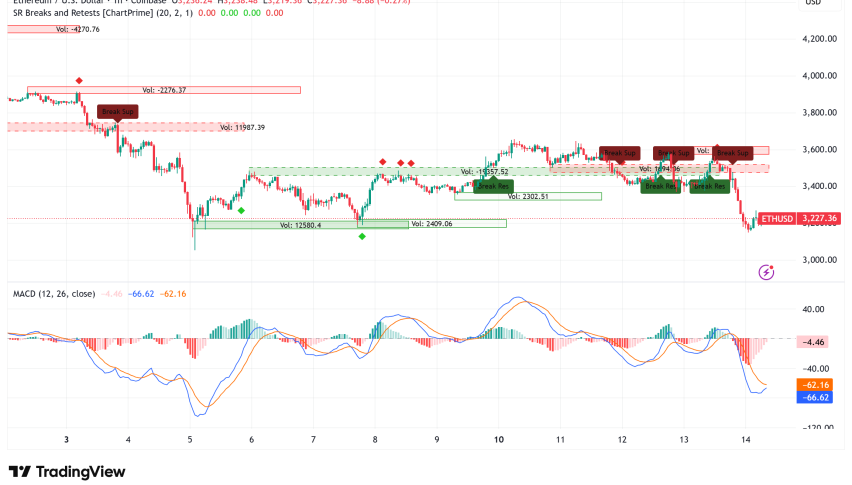
Task: Click the -4.46 histogram value label
Action: (x=820, y=342)
